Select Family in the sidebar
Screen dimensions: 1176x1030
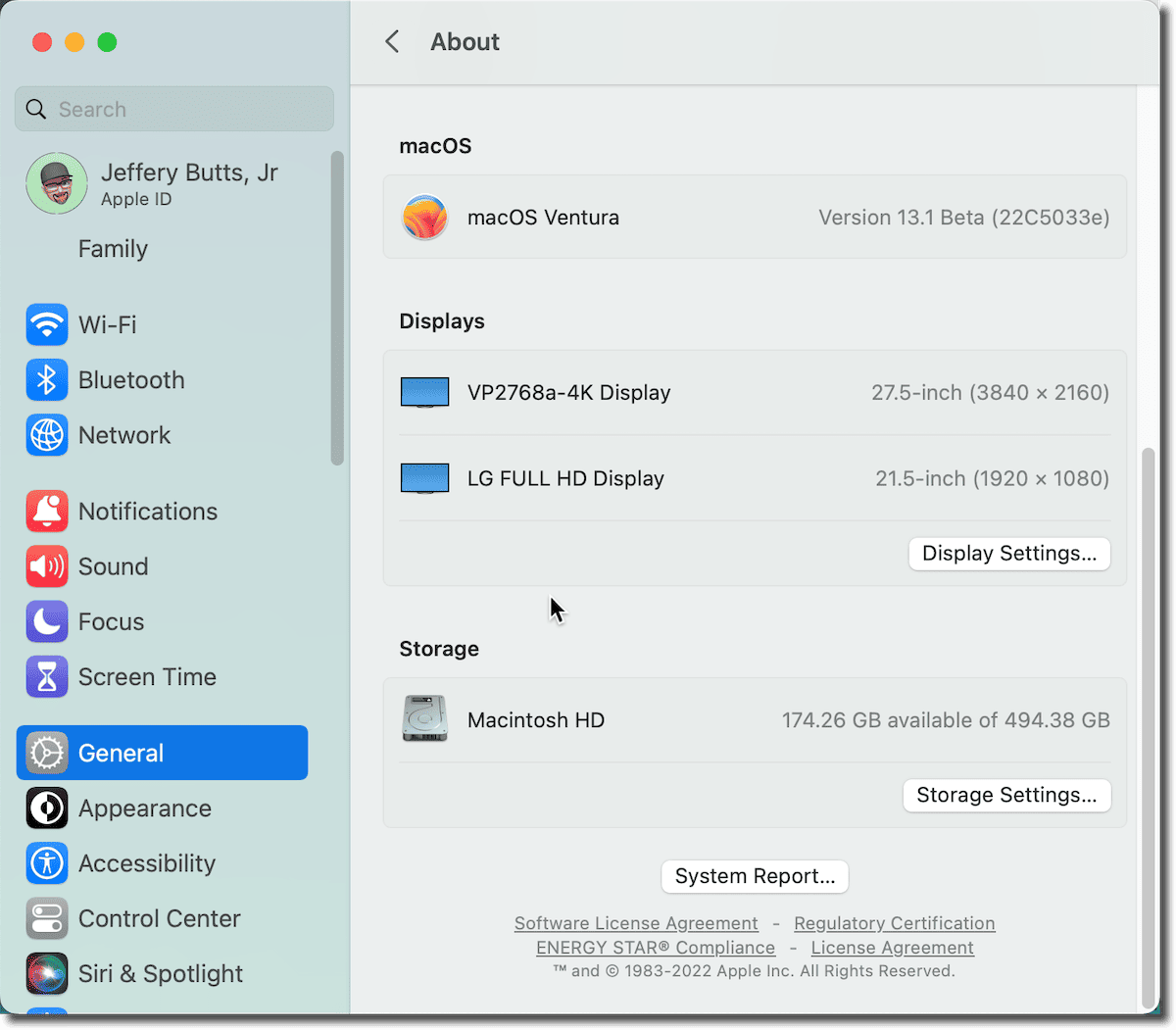click(113, 249)
